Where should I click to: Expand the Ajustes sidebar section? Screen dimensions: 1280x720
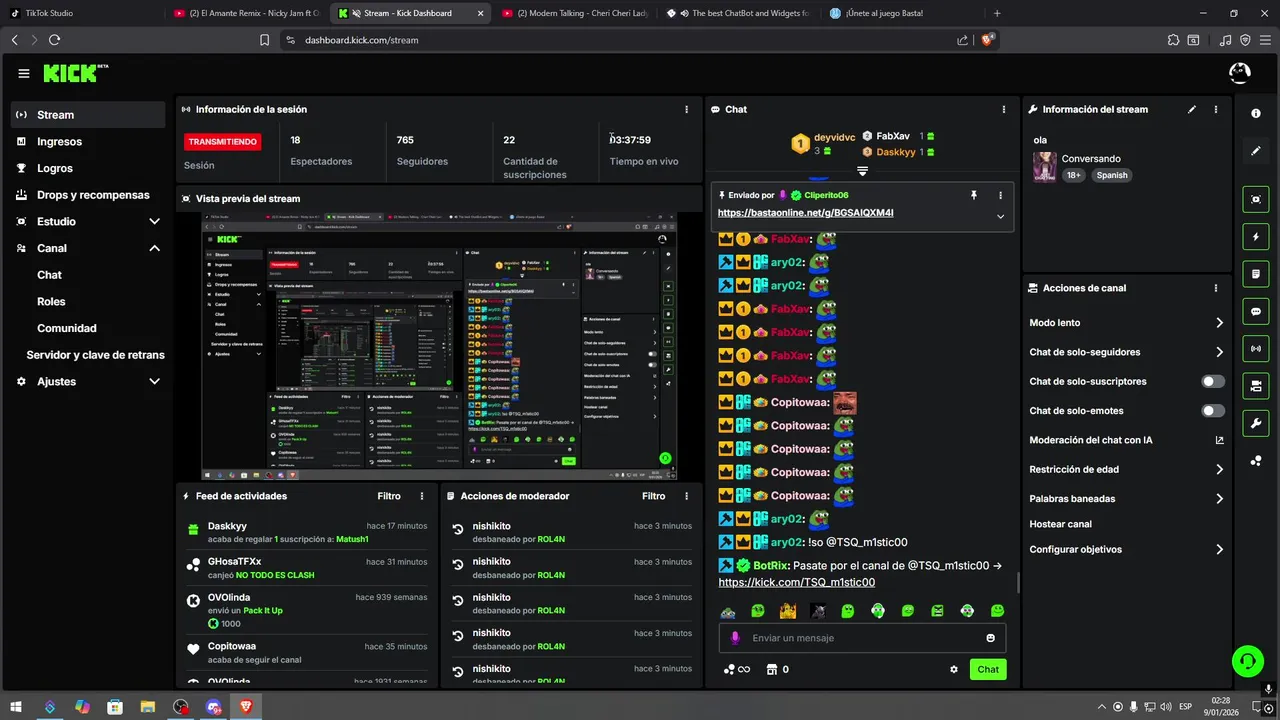[x=154, y=381]
